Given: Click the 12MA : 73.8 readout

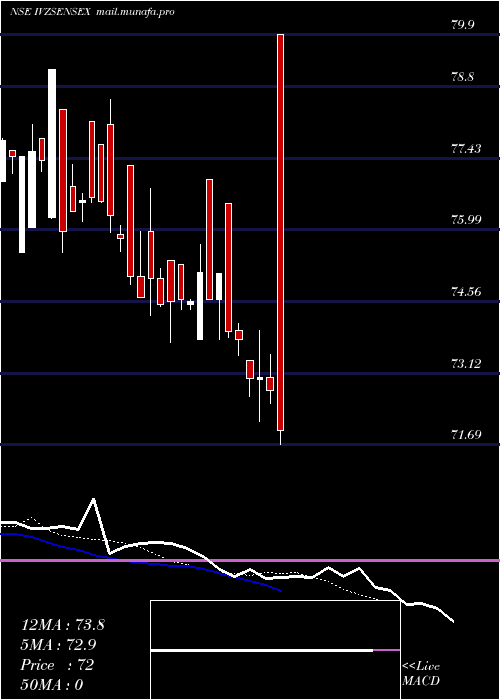Looking at the screenshot, I should 62,625.
